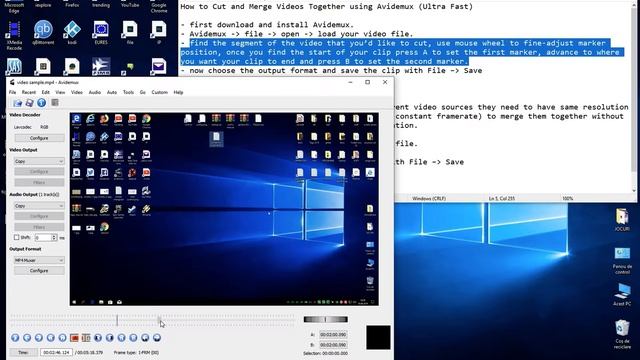
Task: Click the Shift value spinner arrows
Action: coord(54,237)
